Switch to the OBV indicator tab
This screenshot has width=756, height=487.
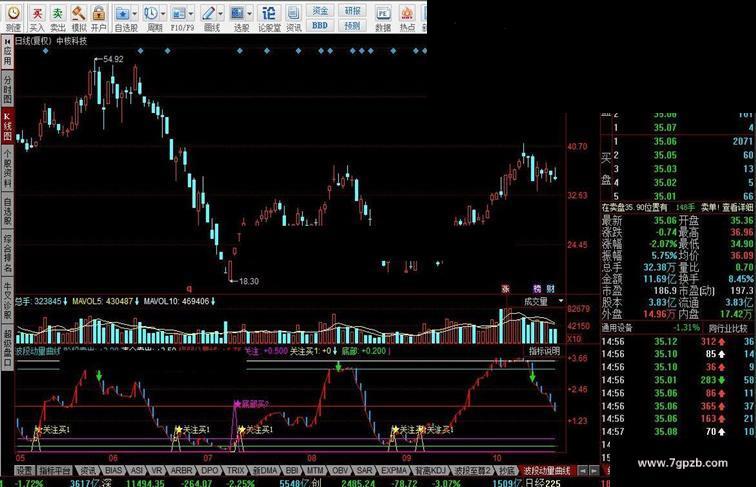tap(340, 470)
